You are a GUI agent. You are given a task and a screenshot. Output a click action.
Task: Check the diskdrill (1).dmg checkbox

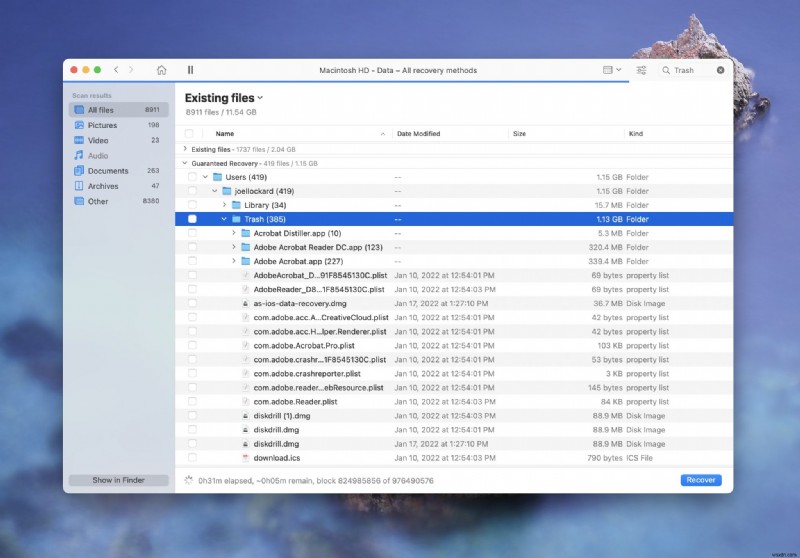click(192, 416)
